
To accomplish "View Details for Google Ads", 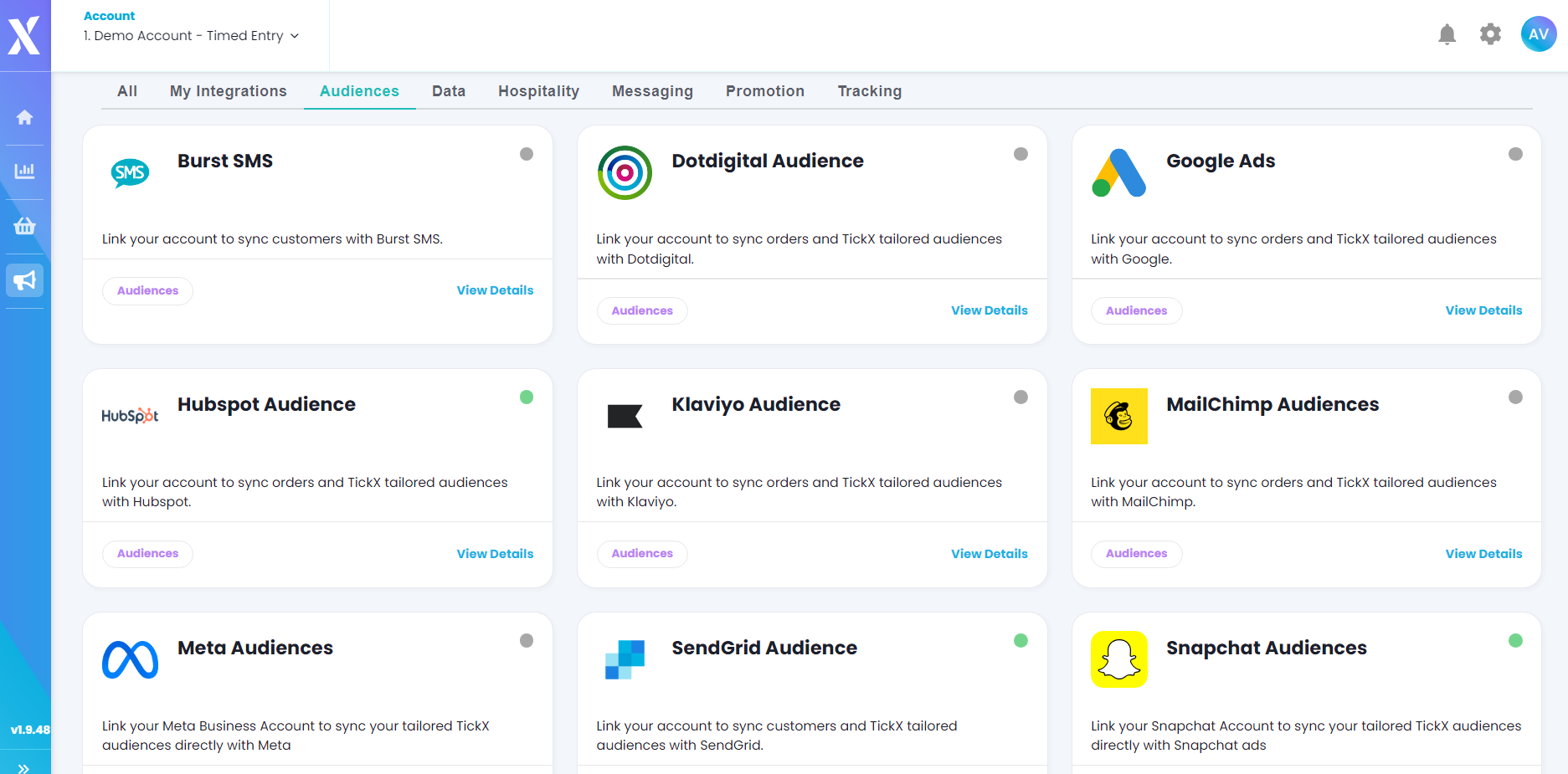I will point(1483,310).
